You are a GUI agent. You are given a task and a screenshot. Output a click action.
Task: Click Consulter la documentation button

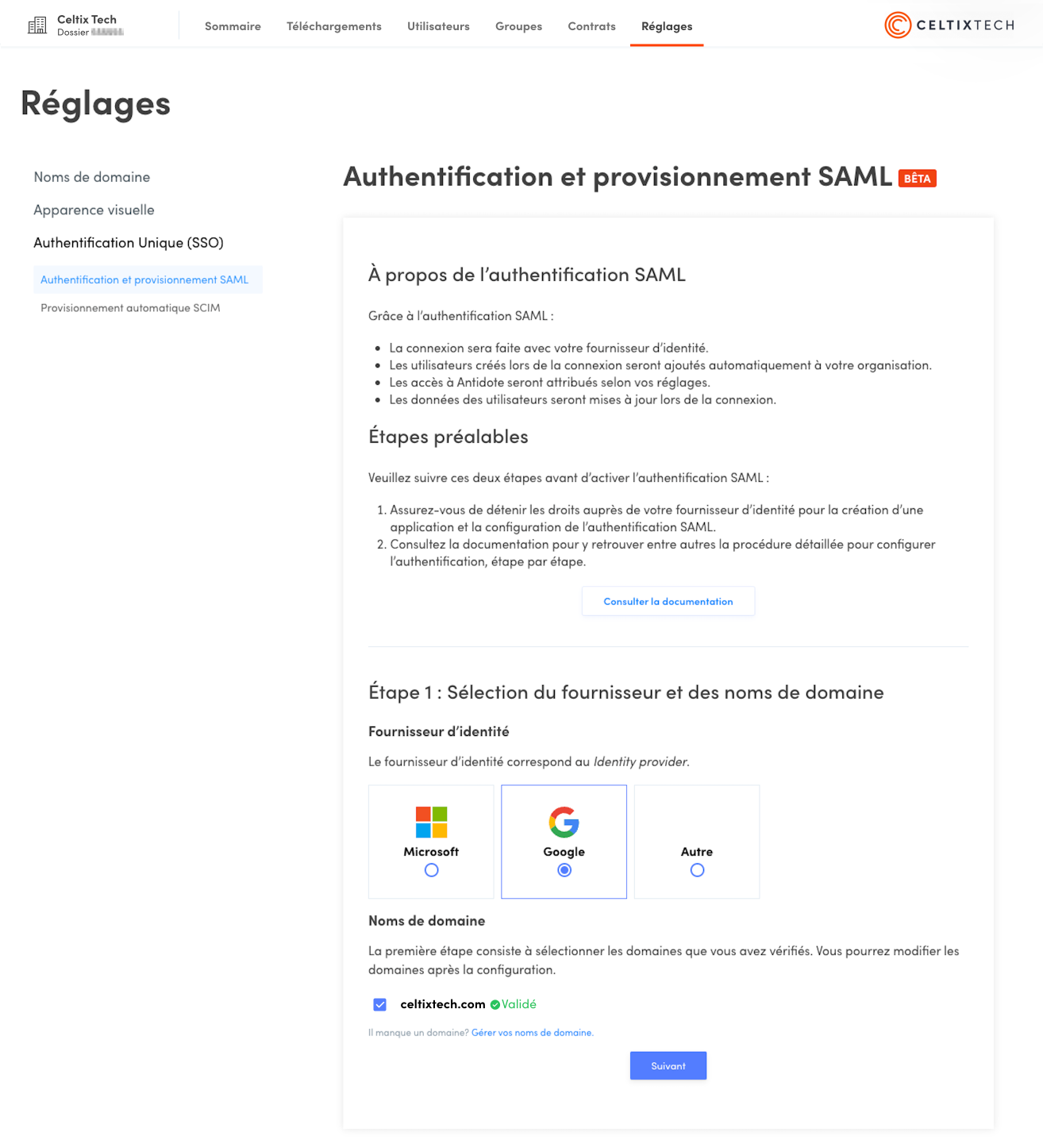668,602
